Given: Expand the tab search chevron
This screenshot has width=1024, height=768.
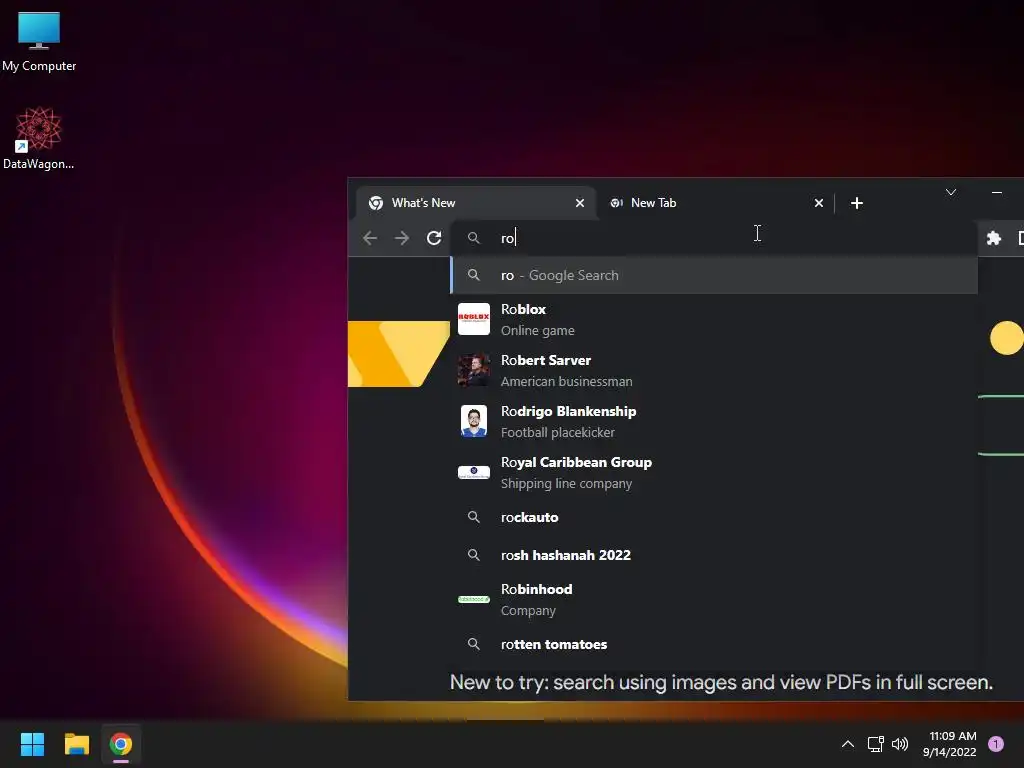Looking at the screenshot, I should [951, 192].
